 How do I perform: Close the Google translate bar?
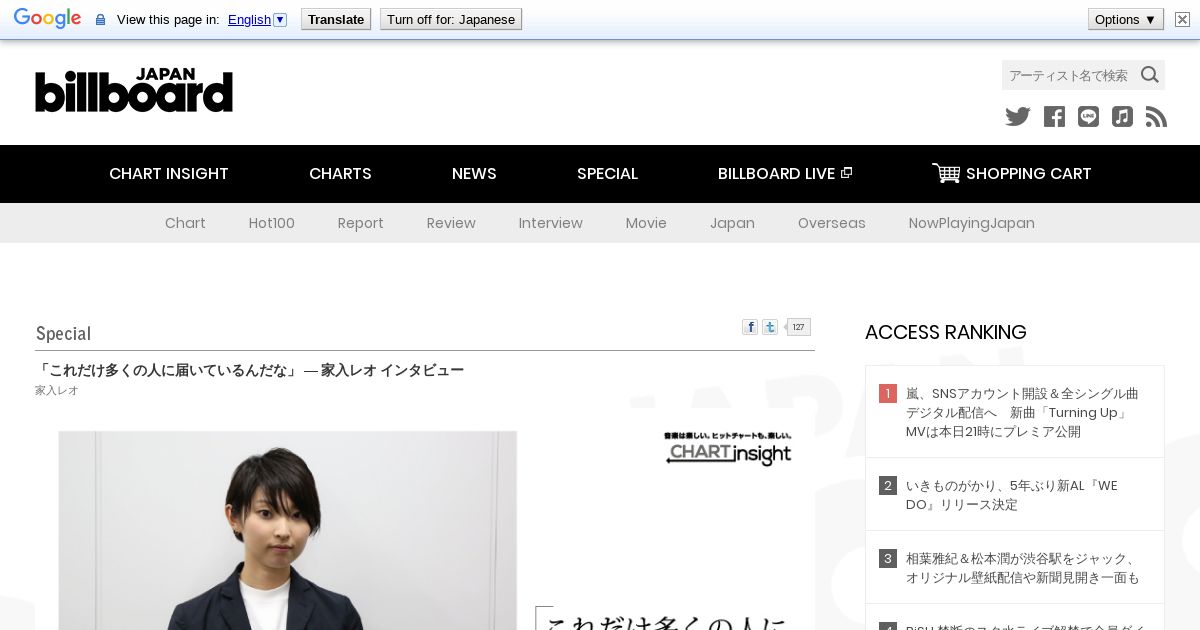tap(1182, 19)
